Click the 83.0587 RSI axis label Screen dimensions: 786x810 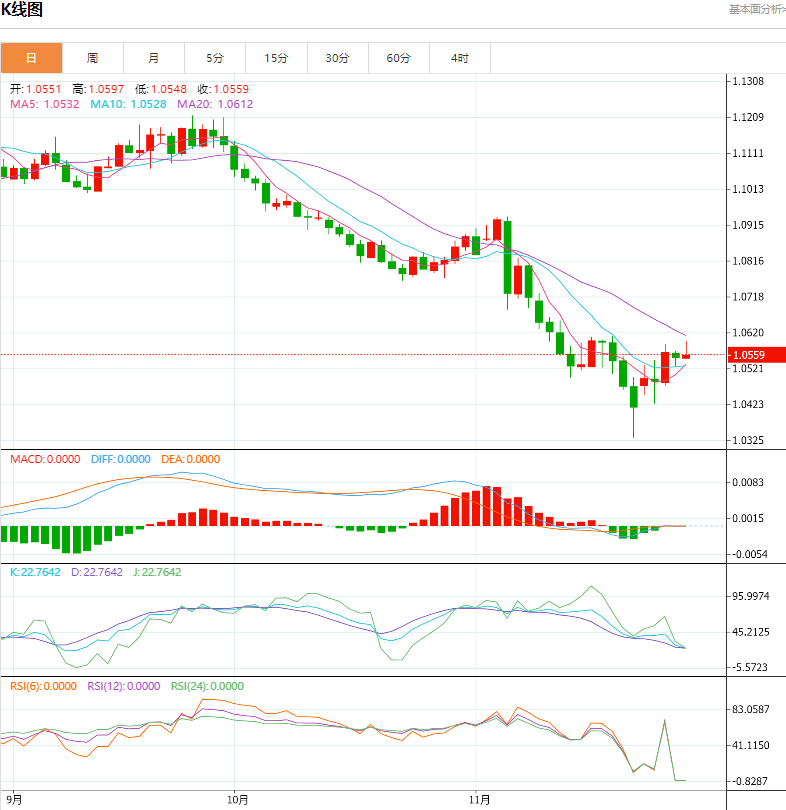point(751,709)
